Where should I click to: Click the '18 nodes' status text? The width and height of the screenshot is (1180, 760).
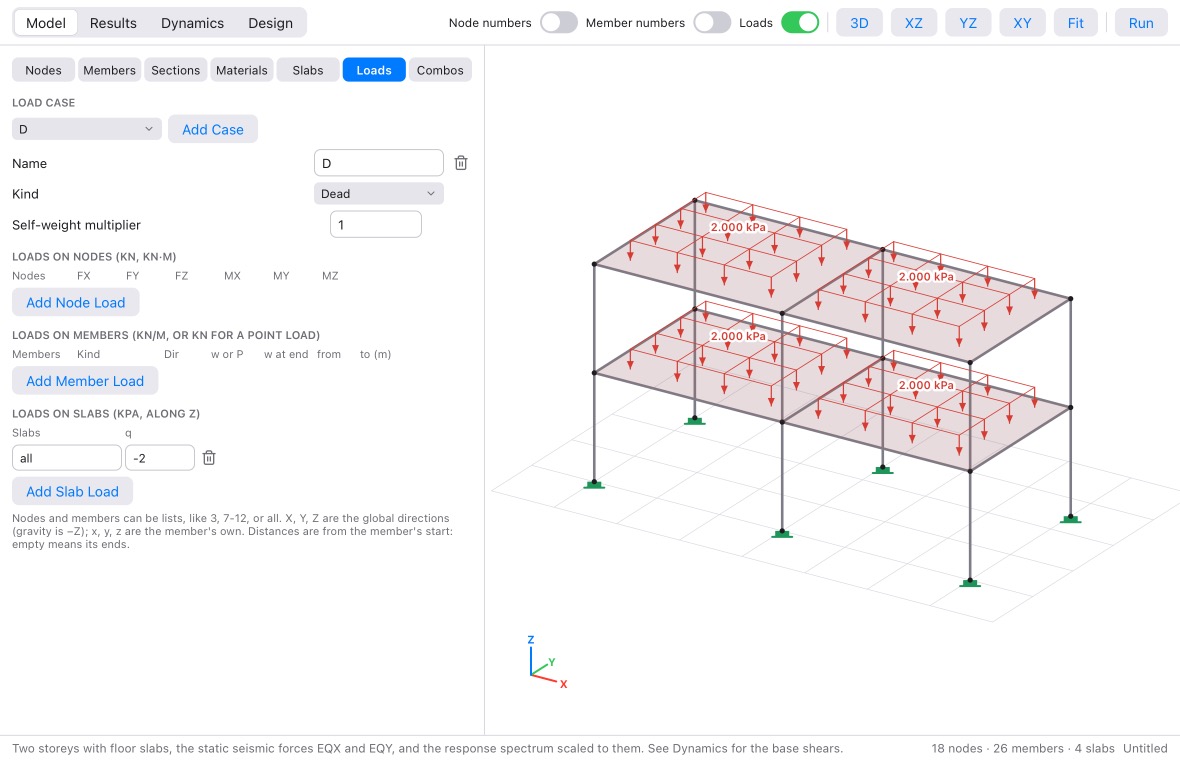(956, 748)
